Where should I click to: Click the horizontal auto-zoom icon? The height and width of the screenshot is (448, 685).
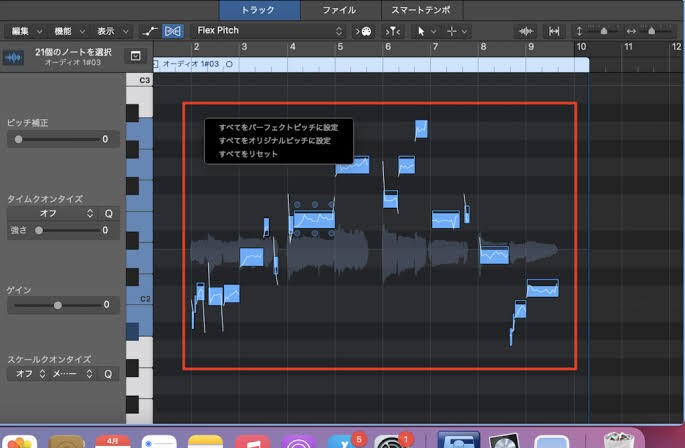pos(554,31)
